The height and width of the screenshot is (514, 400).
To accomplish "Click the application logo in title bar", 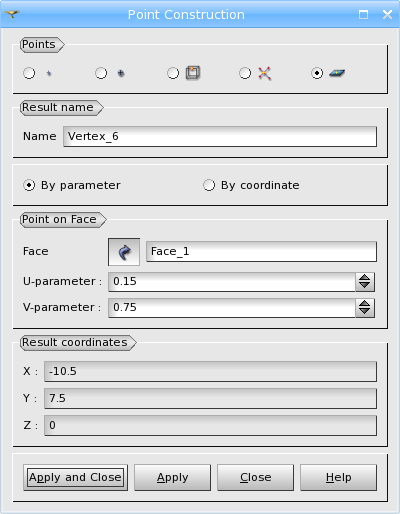I will tap(12, 14).
